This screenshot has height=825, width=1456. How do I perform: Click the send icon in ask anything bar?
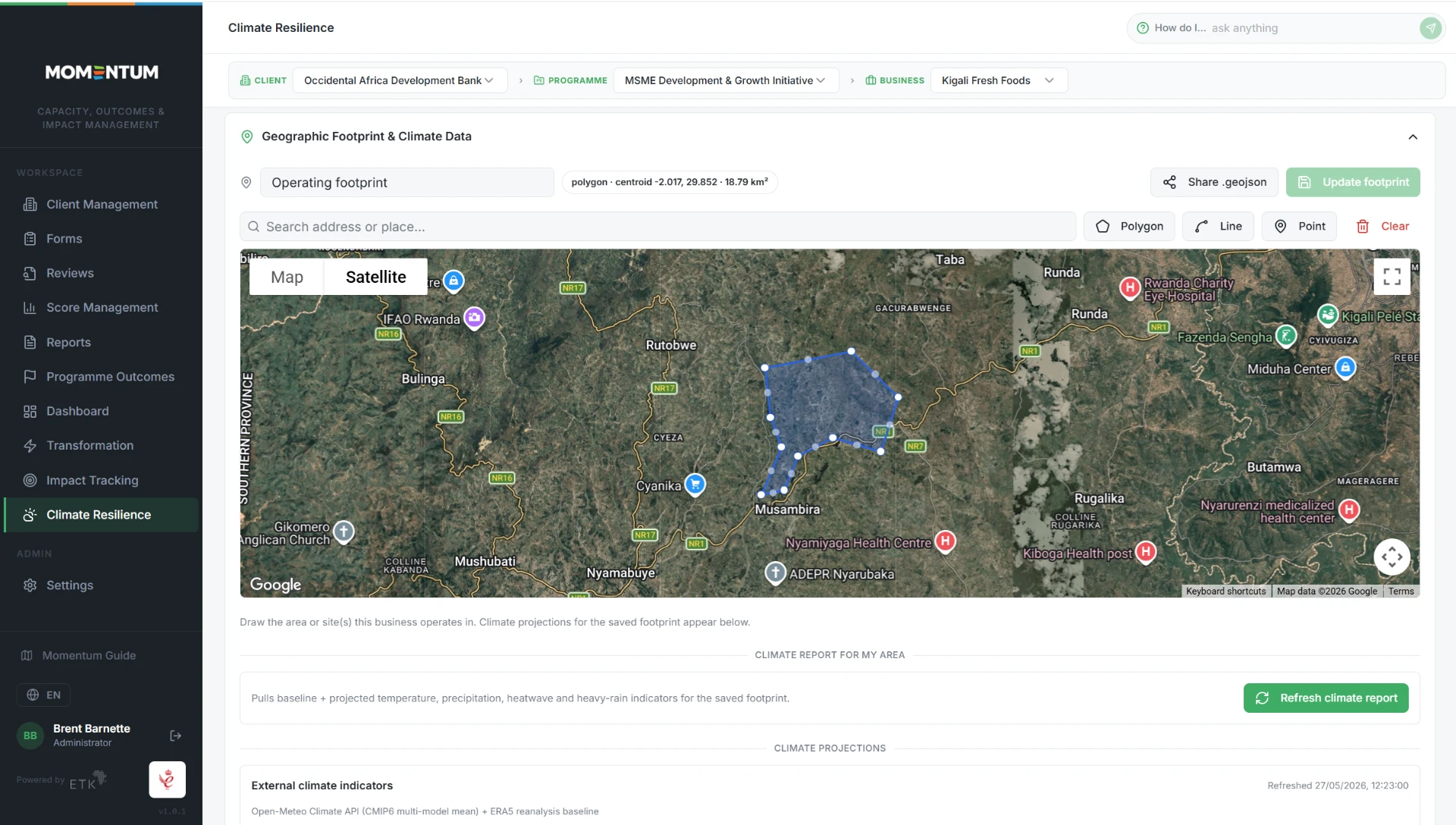[x=1430, y=28]
